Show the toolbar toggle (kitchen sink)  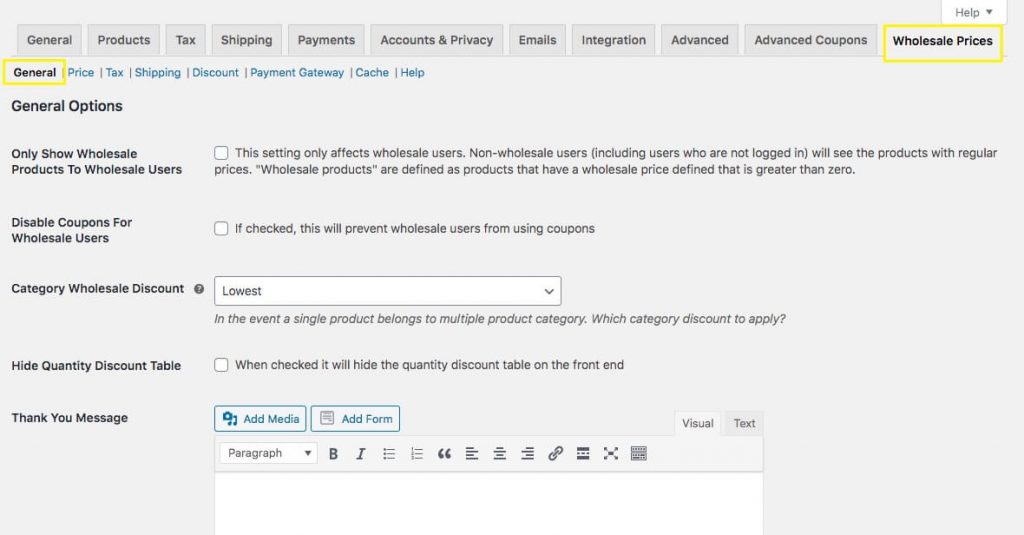tap(639, 454)
